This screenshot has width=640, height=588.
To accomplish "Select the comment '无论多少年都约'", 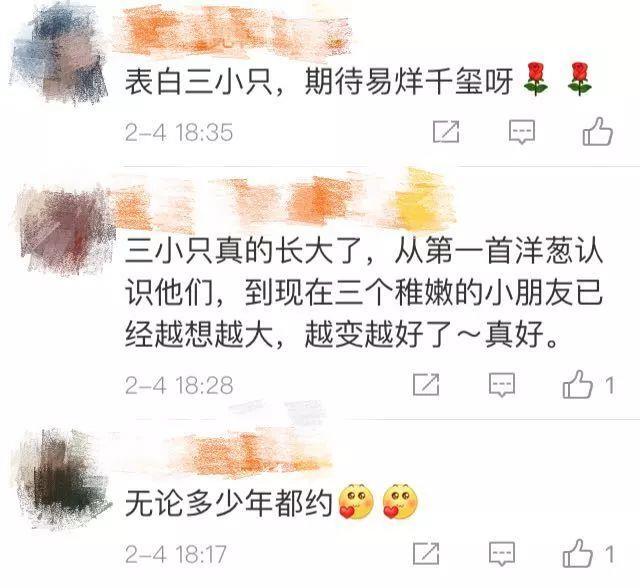I will tap(228, 503).
